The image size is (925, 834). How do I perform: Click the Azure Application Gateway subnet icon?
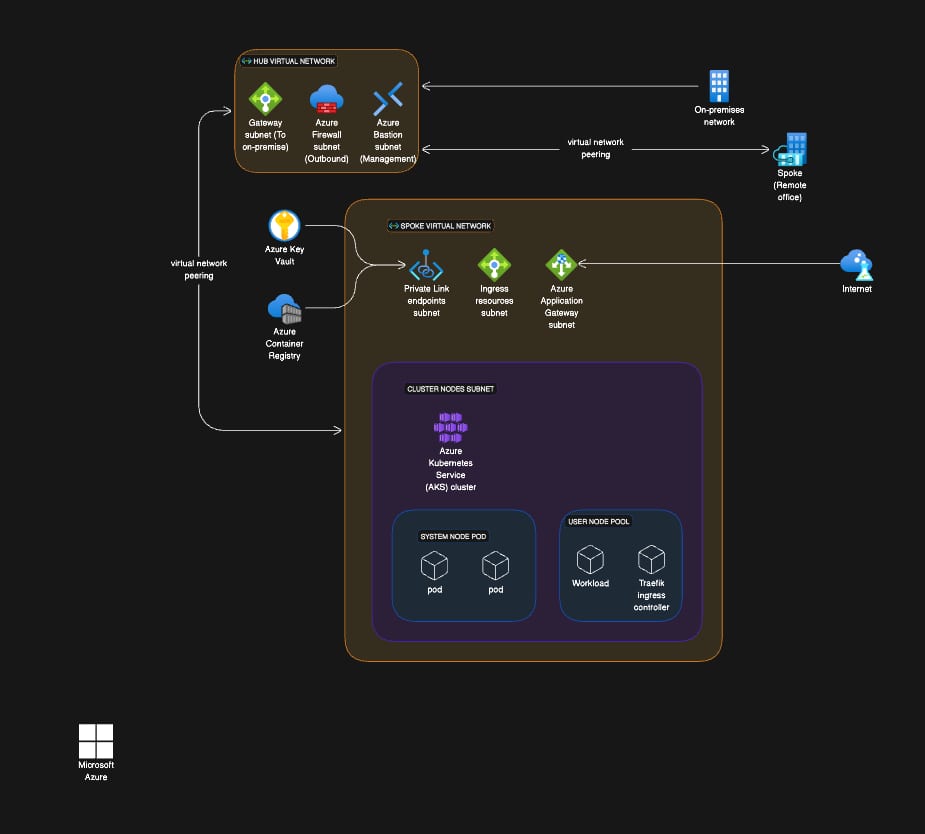click(x=561, y=264)
